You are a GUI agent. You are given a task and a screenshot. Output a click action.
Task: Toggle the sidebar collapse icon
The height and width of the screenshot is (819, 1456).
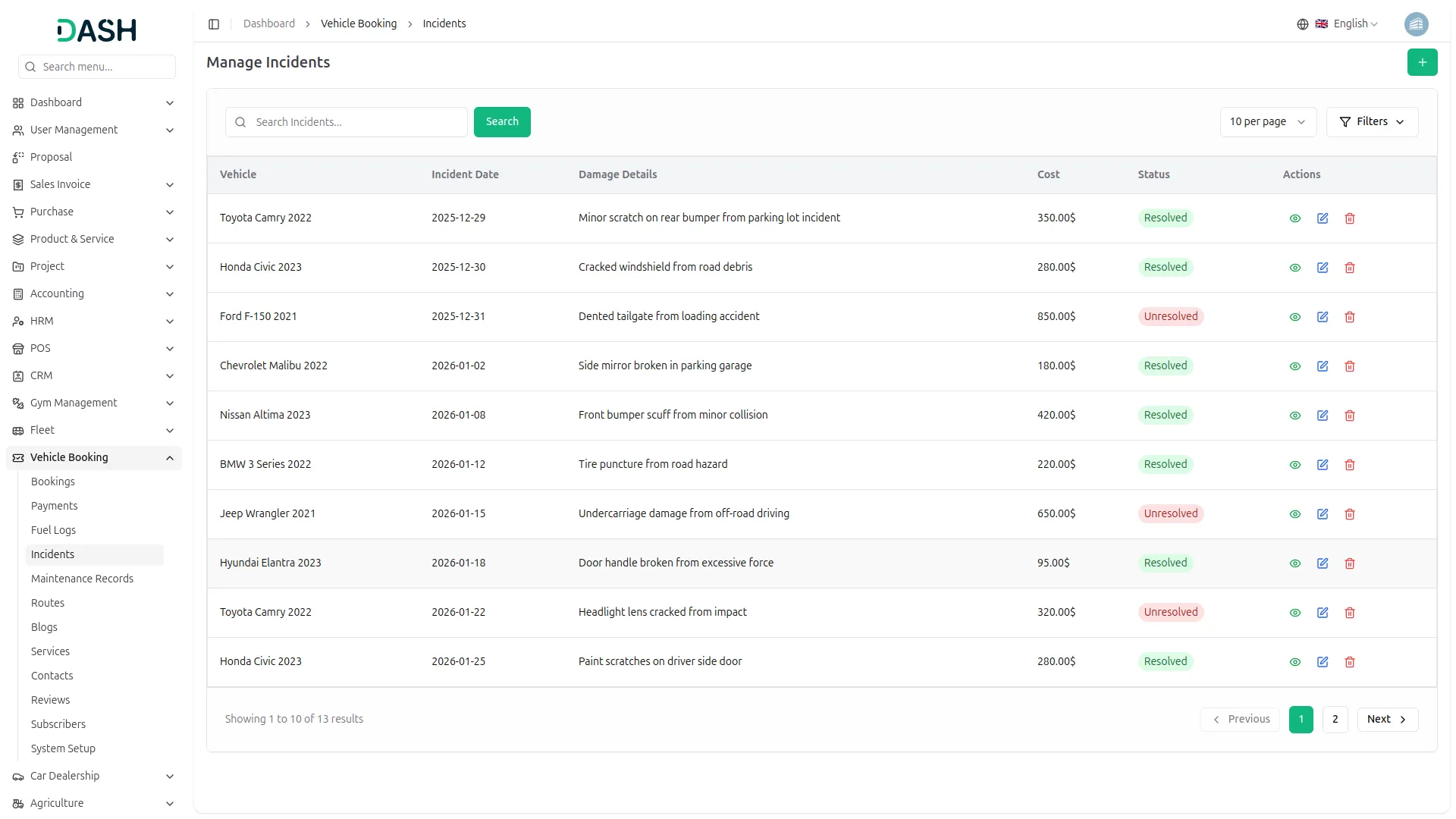pyautogui.click(x=214, y=24)
